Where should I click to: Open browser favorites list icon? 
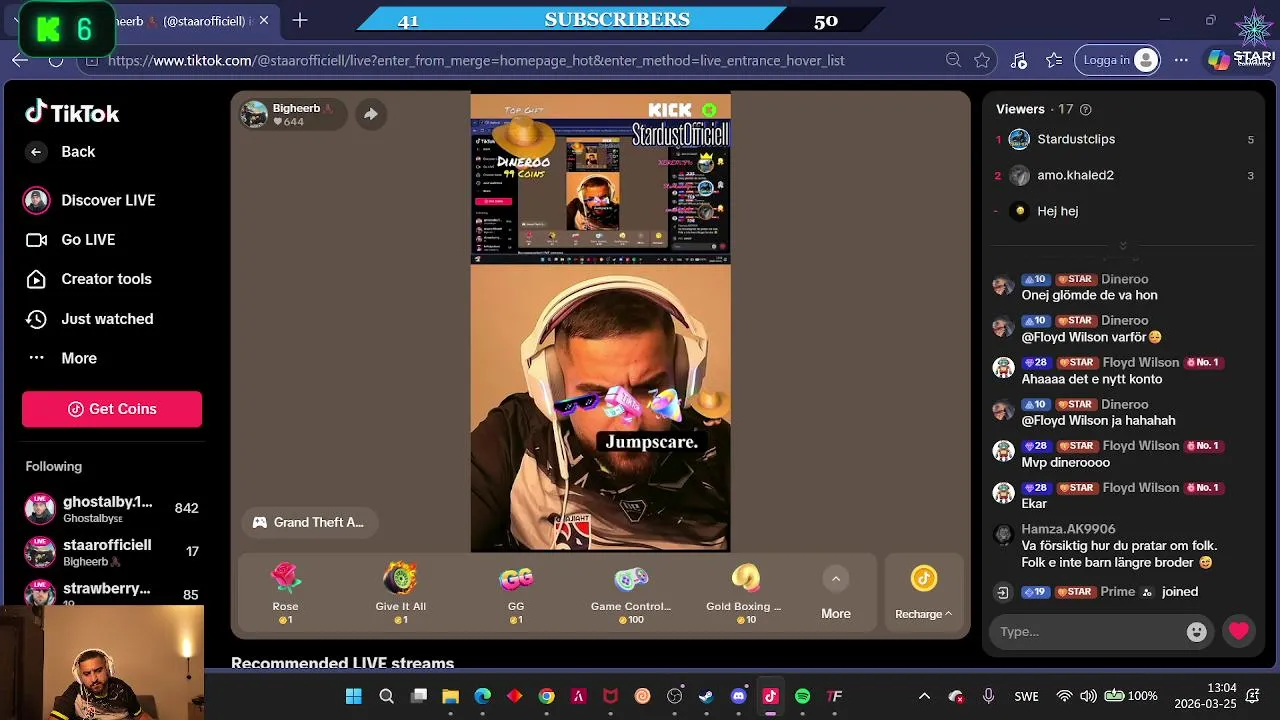tap(1054, 61)
